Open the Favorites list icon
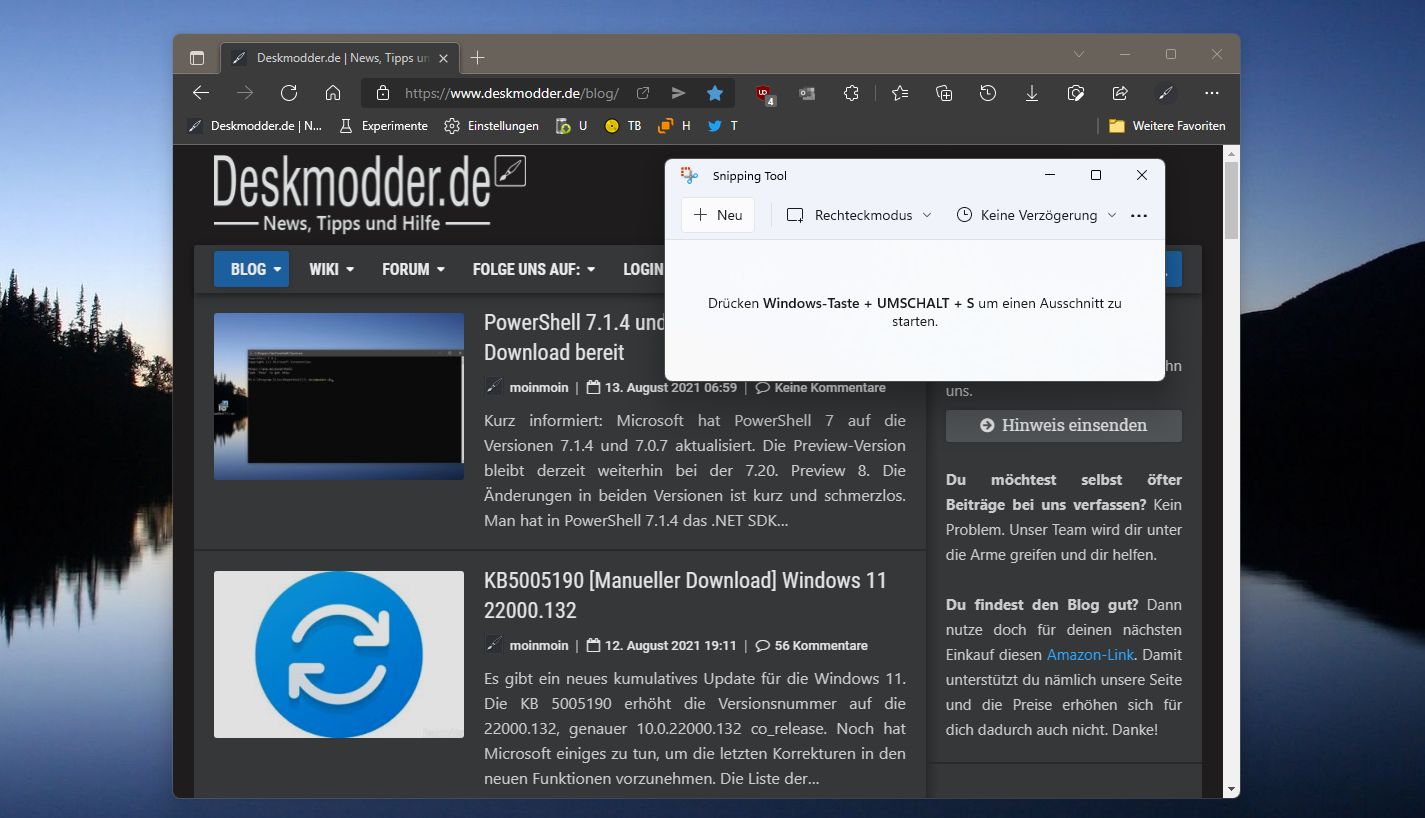The width and height of the screenshot is (1425, 818). [x=900, y=93]
